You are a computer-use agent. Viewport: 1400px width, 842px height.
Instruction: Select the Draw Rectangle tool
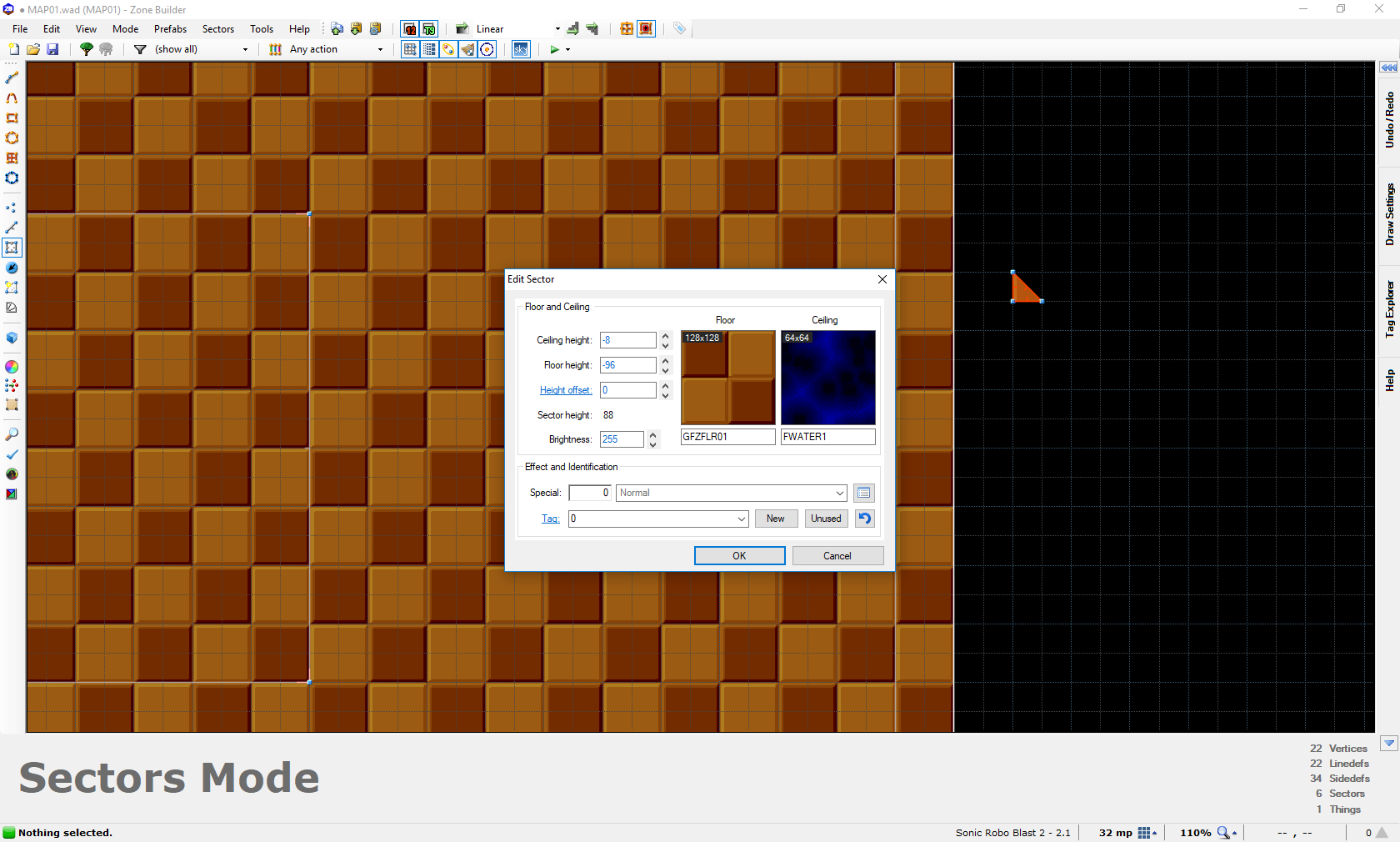12,118
